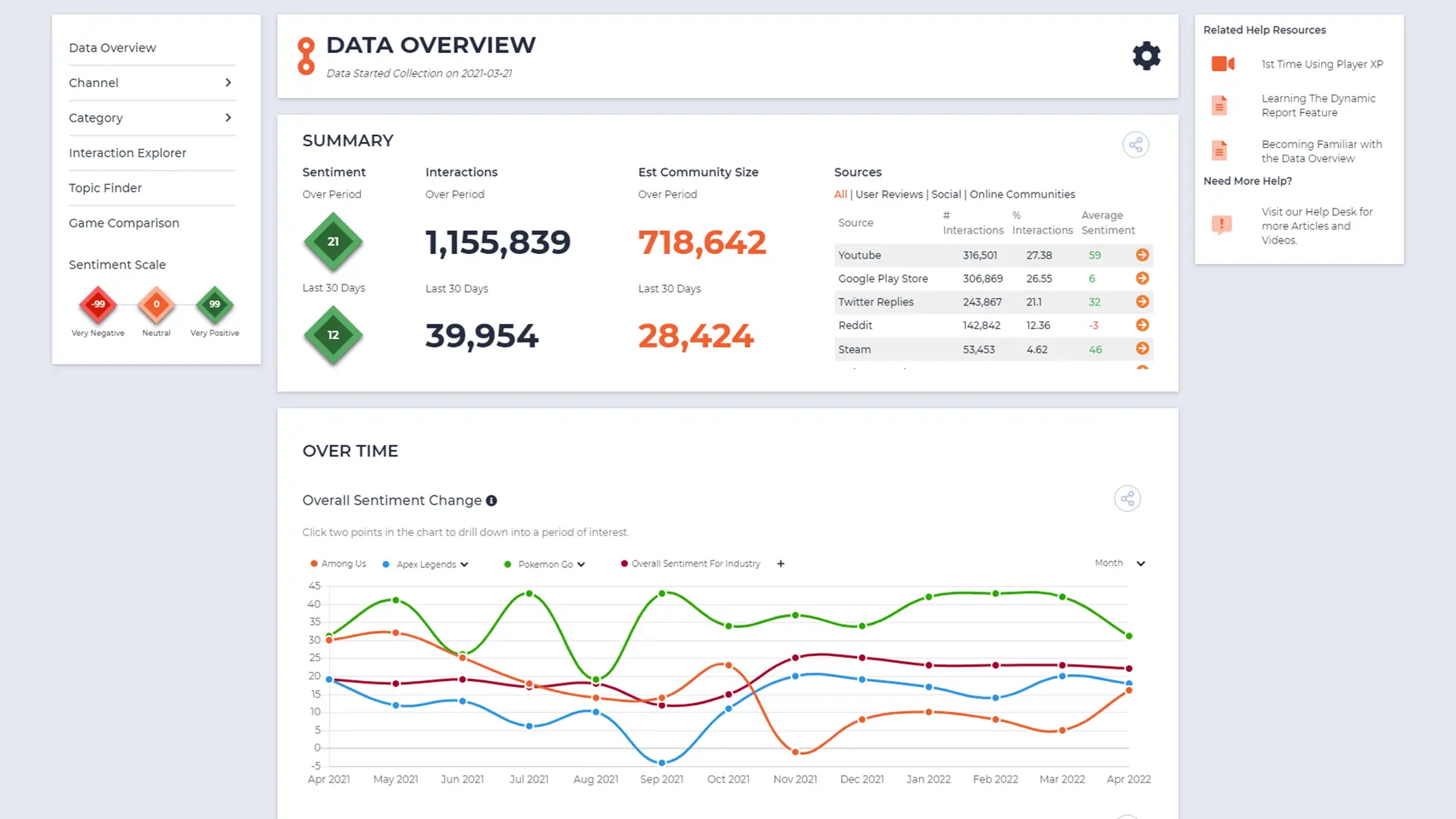The width and height of the screenshot is (1456, 819).
Task: Open the Reddit source arrow icon
Action: point(1142,325)
